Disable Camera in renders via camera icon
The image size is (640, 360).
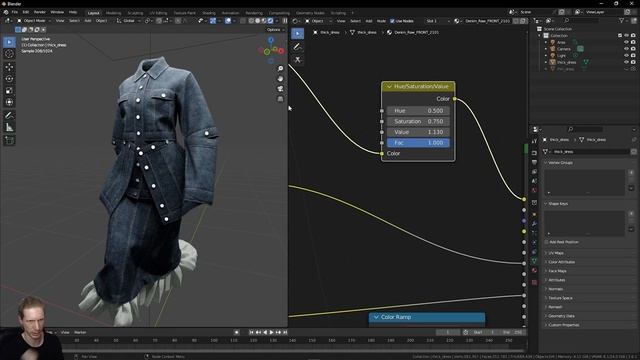(633, 49)
